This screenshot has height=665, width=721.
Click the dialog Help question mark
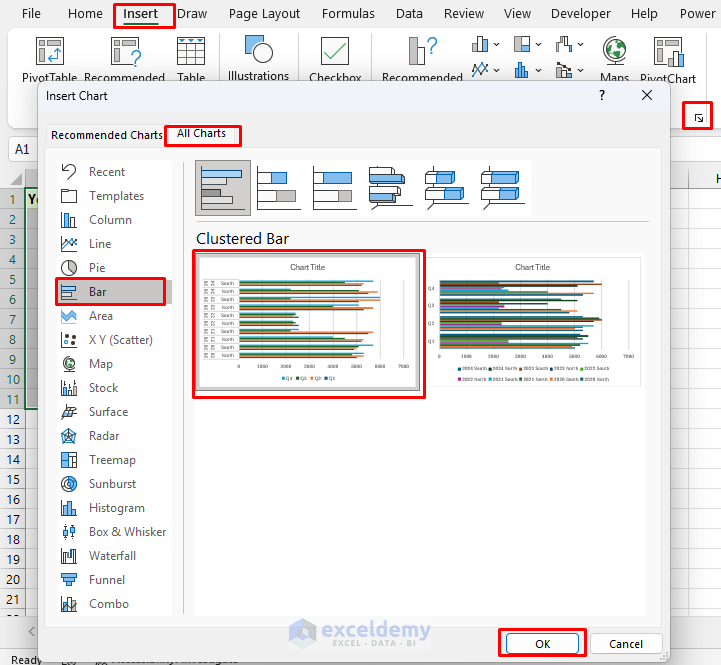(601, 95)
